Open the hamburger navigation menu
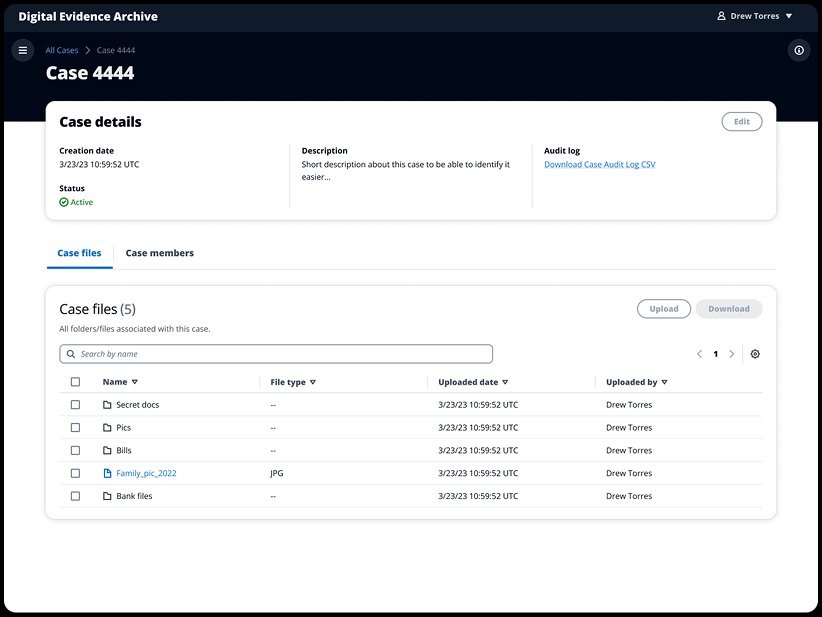The height and width of the screenshot is (617, 822). (23, 50)
